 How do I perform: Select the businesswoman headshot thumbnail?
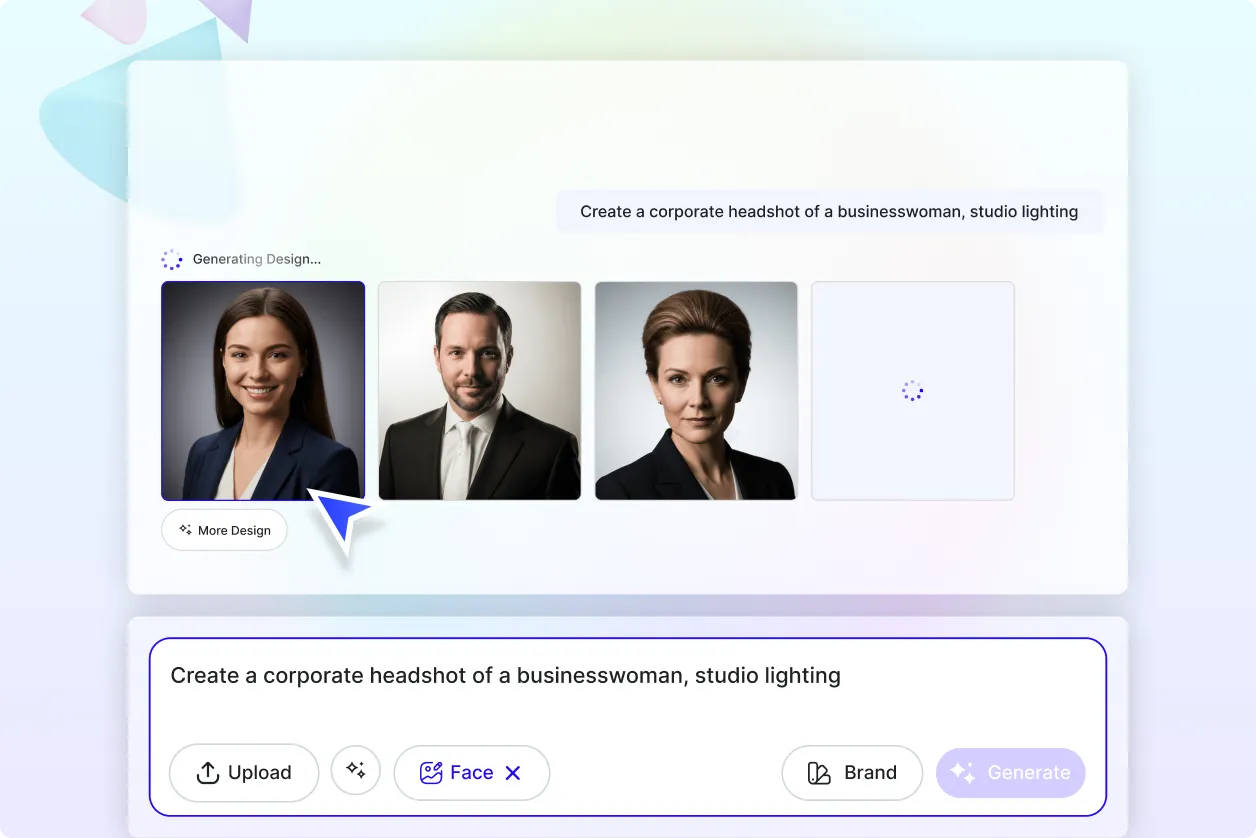coord(263,390)
